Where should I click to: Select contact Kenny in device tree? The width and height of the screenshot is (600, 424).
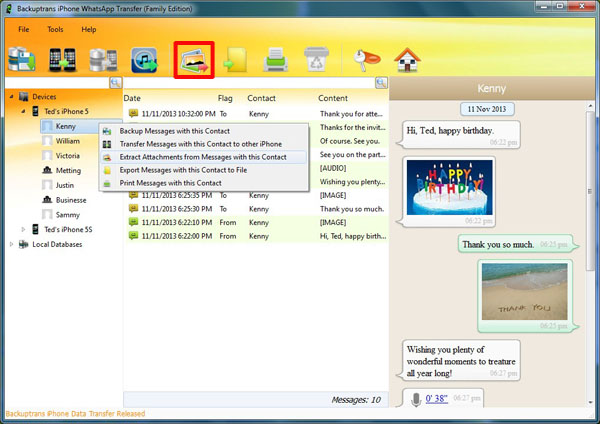(x=65, y=126)
